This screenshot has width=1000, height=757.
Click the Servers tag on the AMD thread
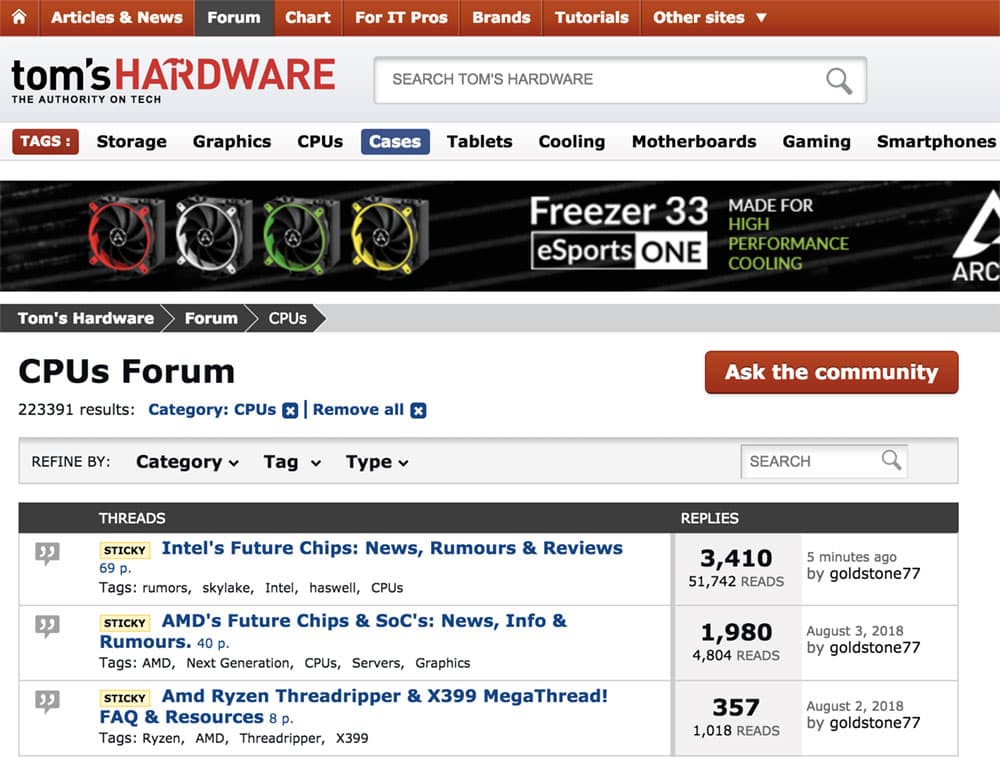click(376, 663)
